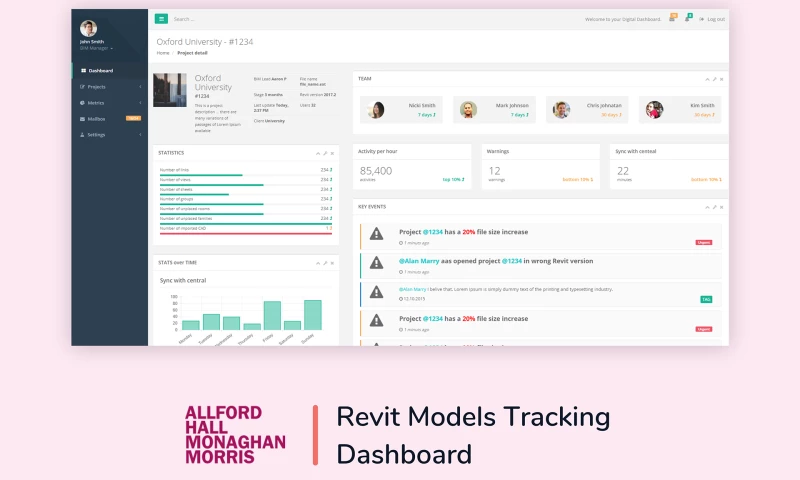Close the STATISTICS panel
Viewport: 800px width, 480px height.
332,154
